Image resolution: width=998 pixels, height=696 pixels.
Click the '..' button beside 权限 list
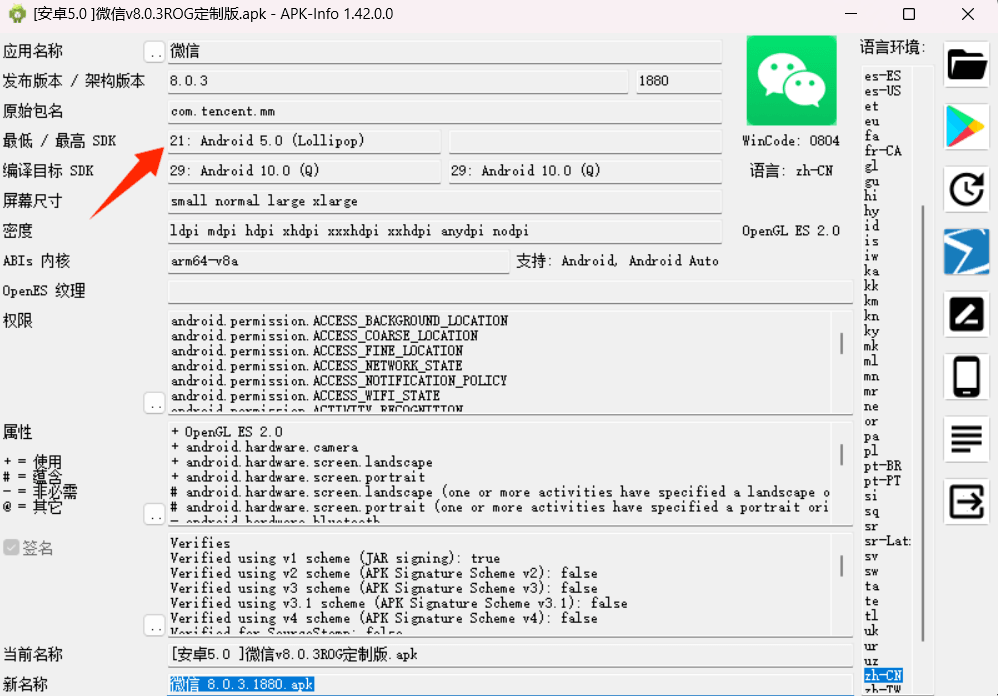pyautogui.click(x=154, y=403)
